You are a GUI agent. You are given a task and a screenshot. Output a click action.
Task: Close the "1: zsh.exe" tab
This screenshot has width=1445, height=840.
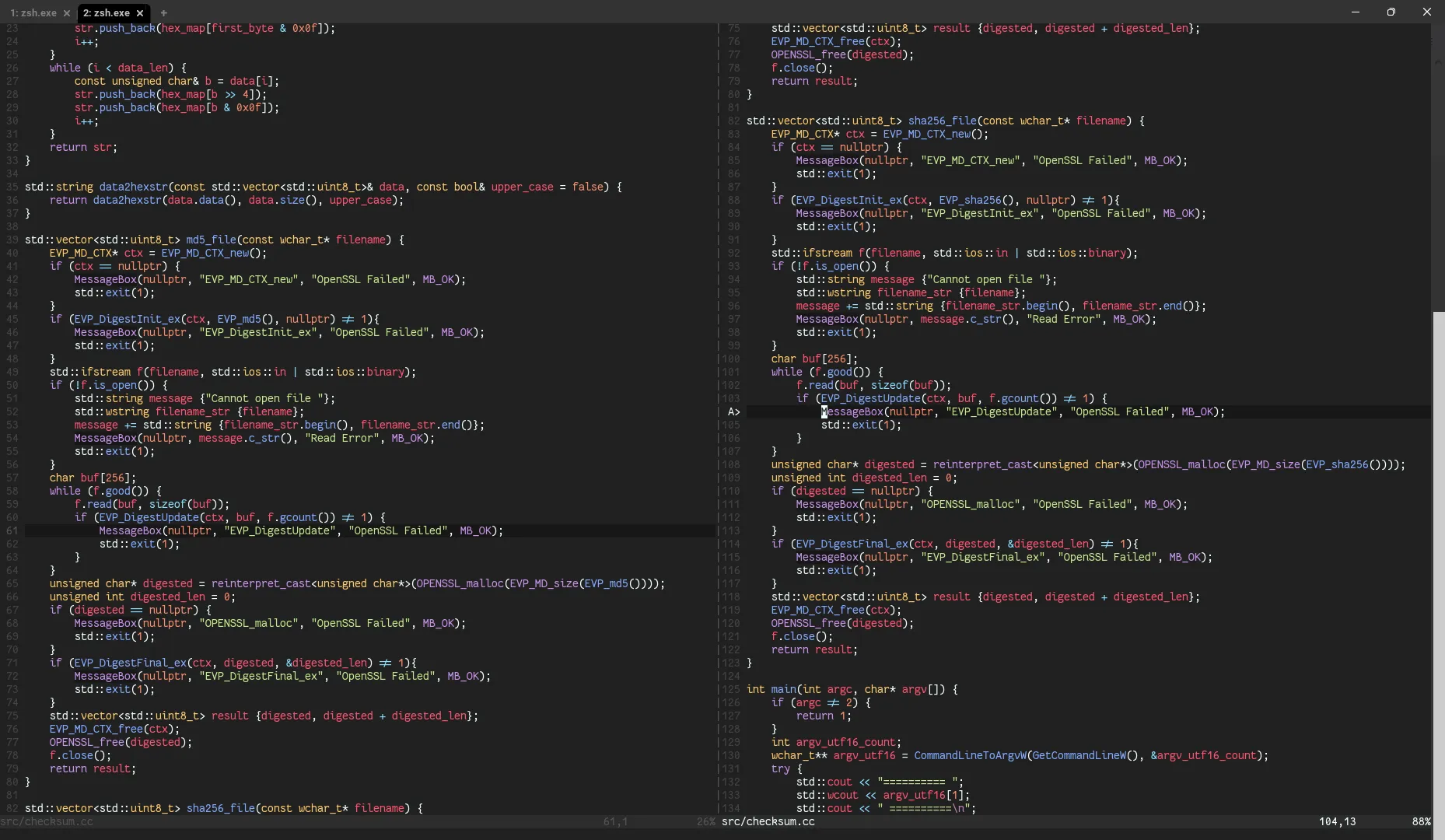(67, 13)
